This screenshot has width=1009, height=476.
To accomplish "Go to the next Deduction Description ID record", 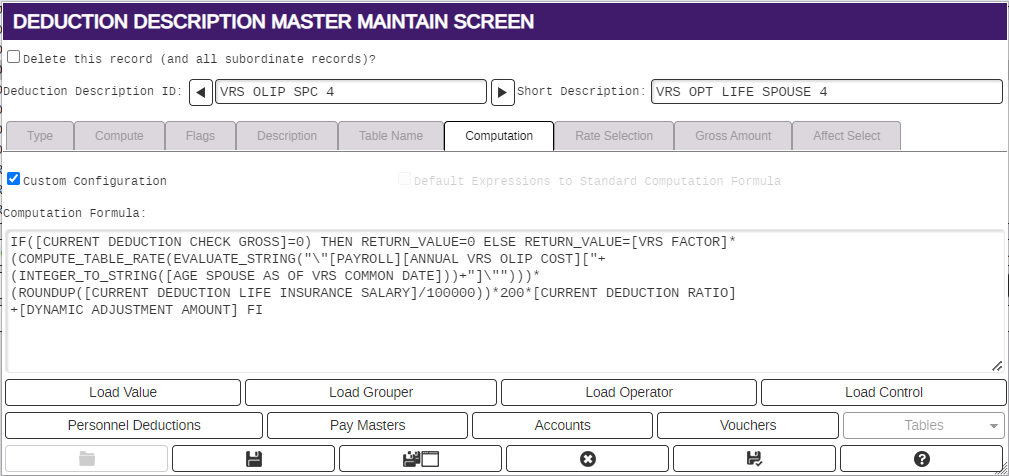I will (503, 92).
